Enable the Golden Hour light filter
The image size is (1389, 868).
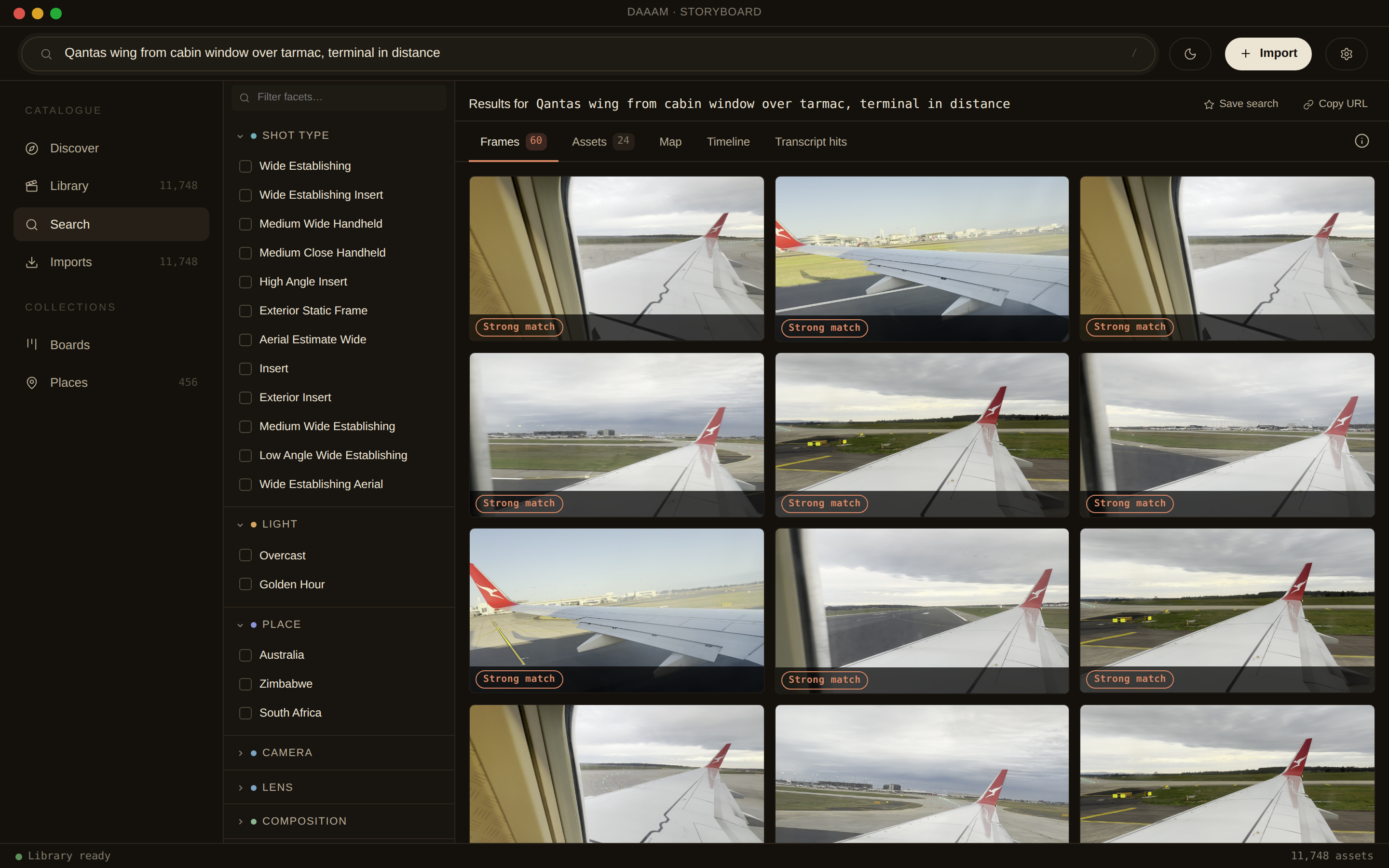pyautogui.click(x=245, y=584)
